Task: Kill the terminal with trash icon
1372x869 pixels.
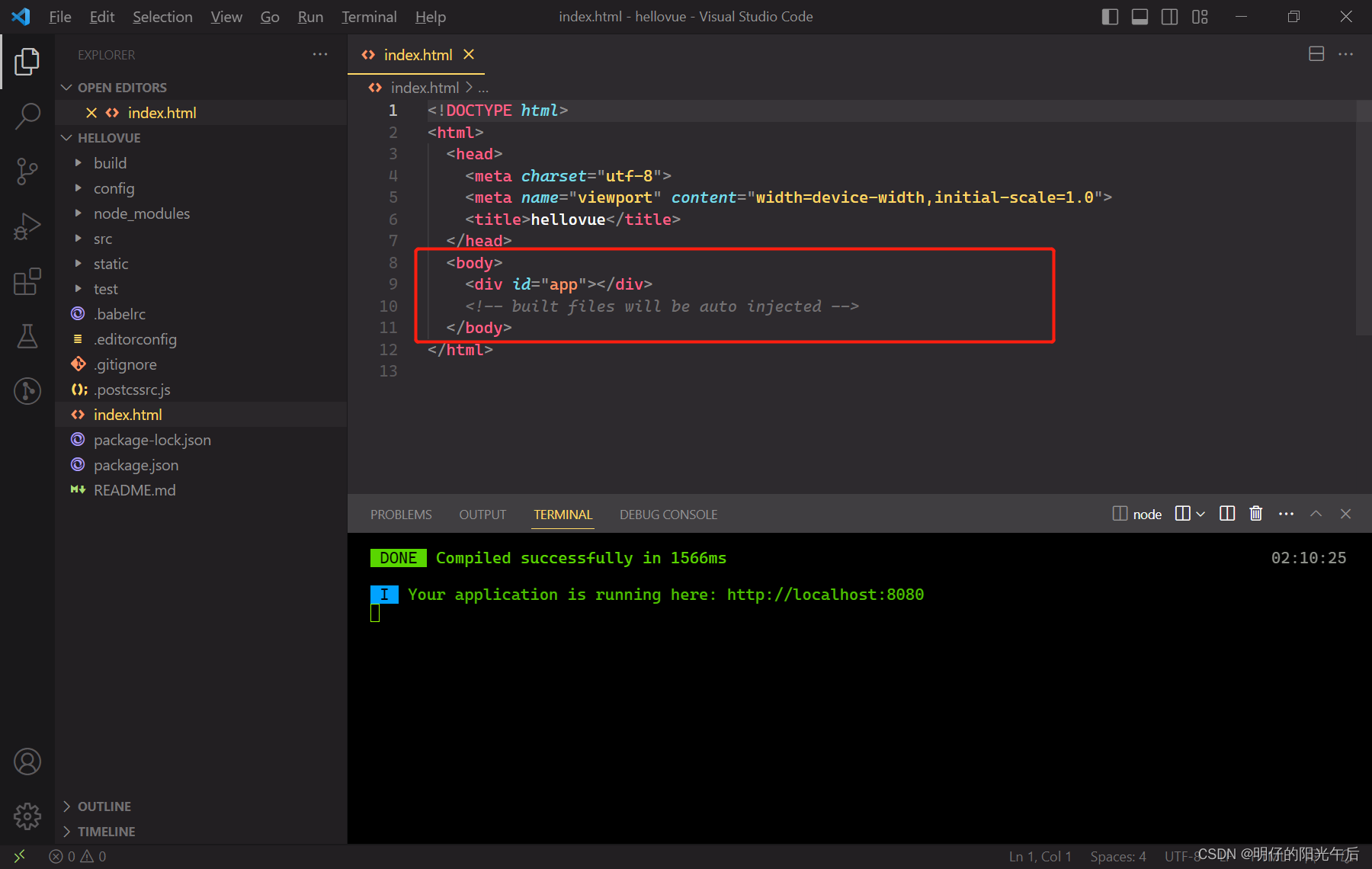Action: click(x=1255, y=514)
